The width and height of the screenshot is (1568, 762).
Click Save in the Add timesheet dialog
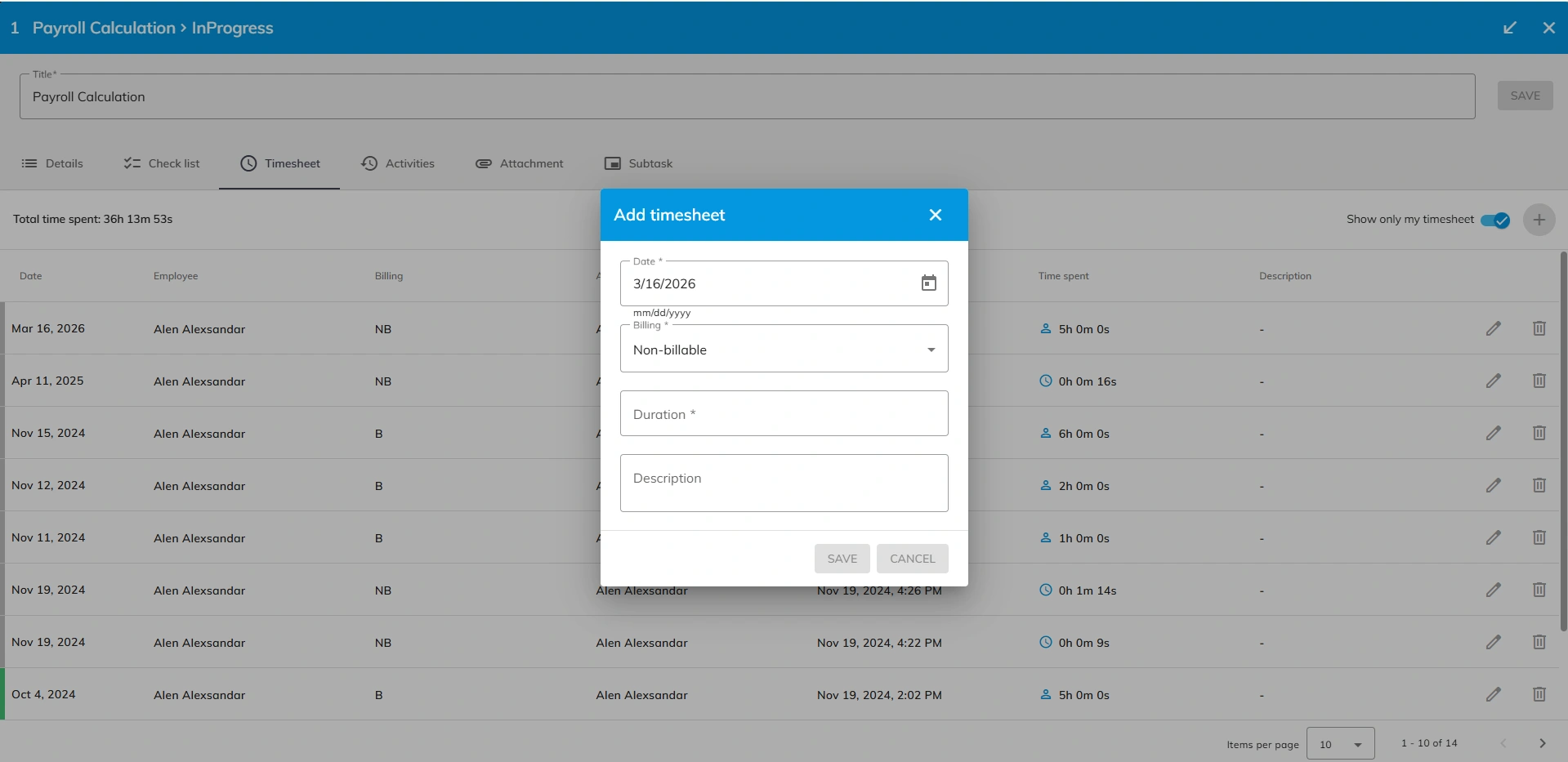(842, 559)
